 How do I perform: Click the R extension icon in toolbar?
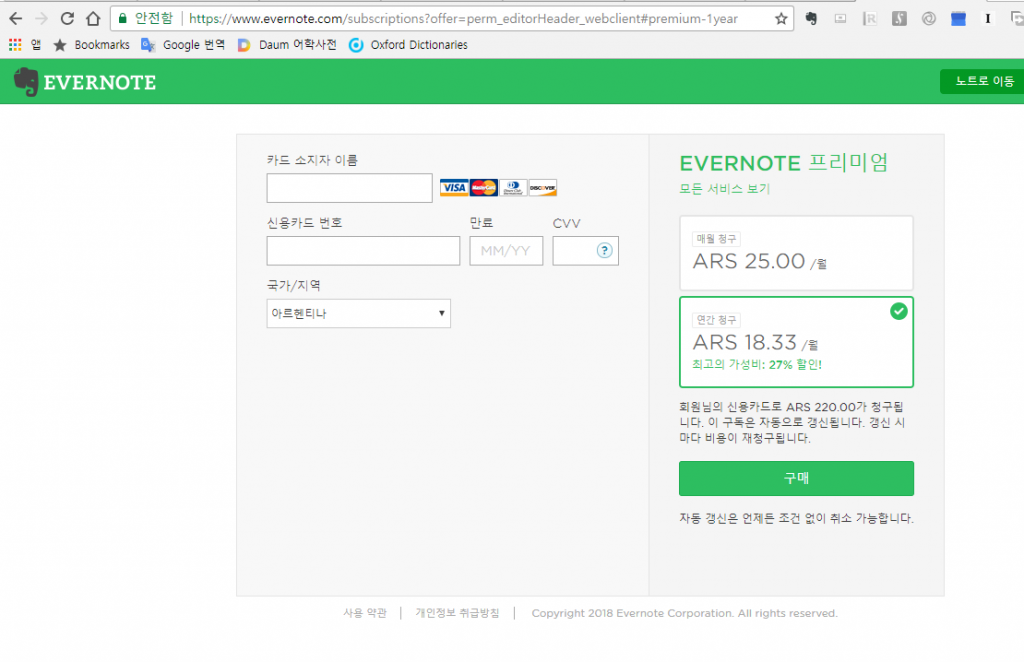coord(870,19)
